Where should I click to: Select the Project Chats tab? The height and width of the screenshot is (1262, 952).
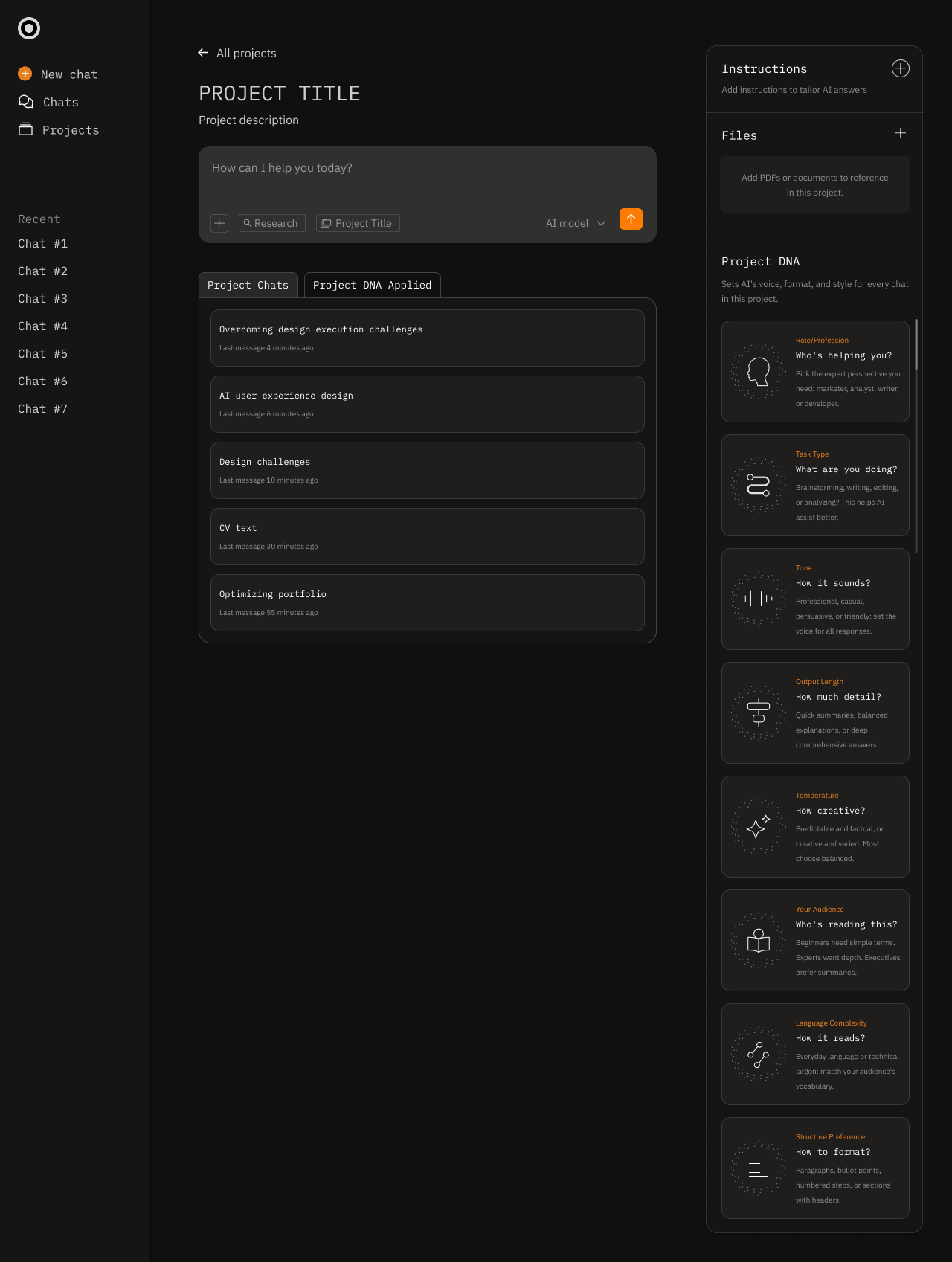pos(248,285)
